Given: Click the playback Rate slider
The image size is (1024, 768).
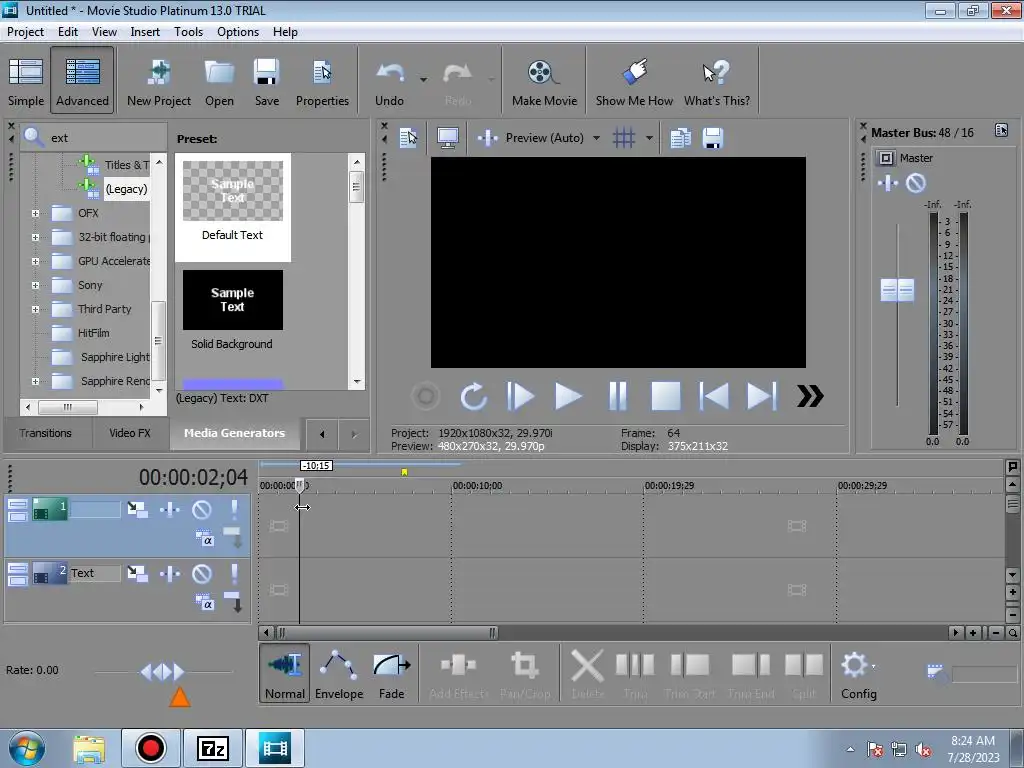Looking at the screenshot, I should pos(163,671).
